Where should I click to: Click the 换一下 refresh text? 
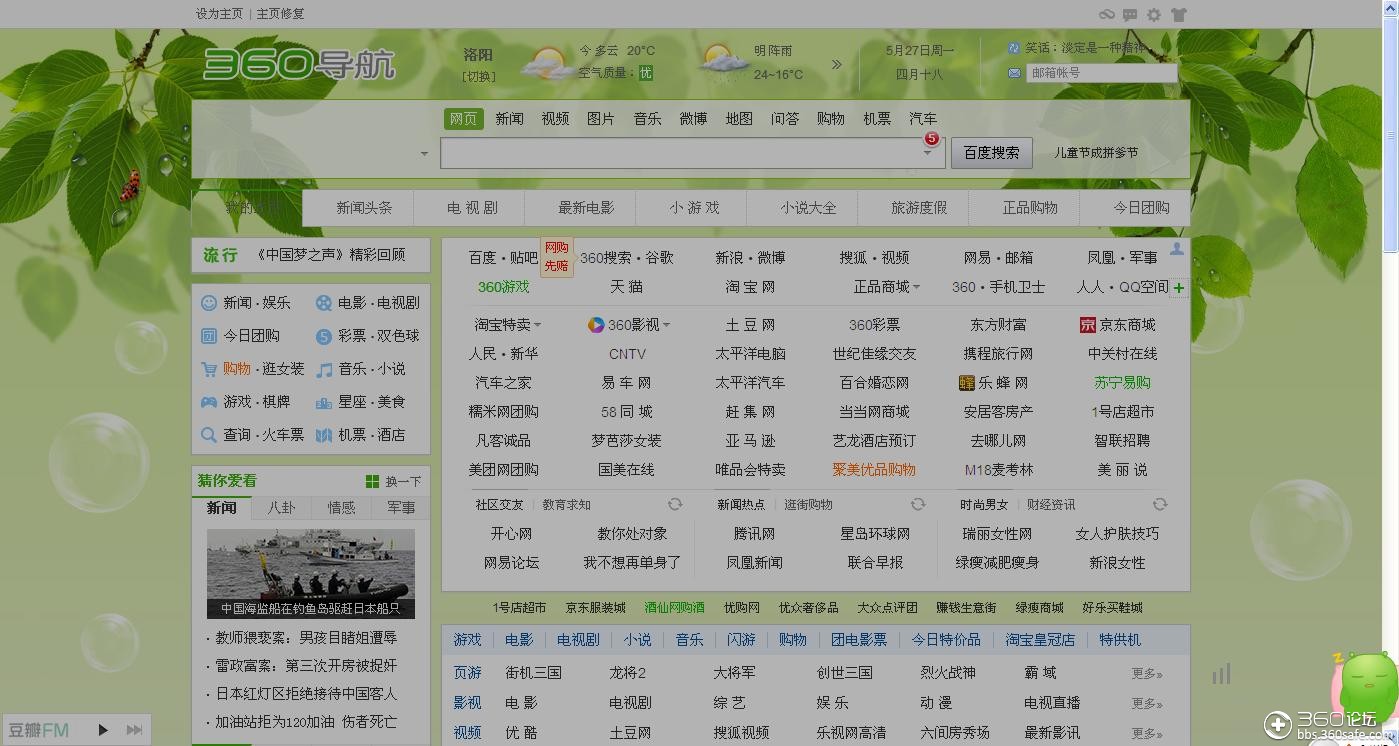403,481
